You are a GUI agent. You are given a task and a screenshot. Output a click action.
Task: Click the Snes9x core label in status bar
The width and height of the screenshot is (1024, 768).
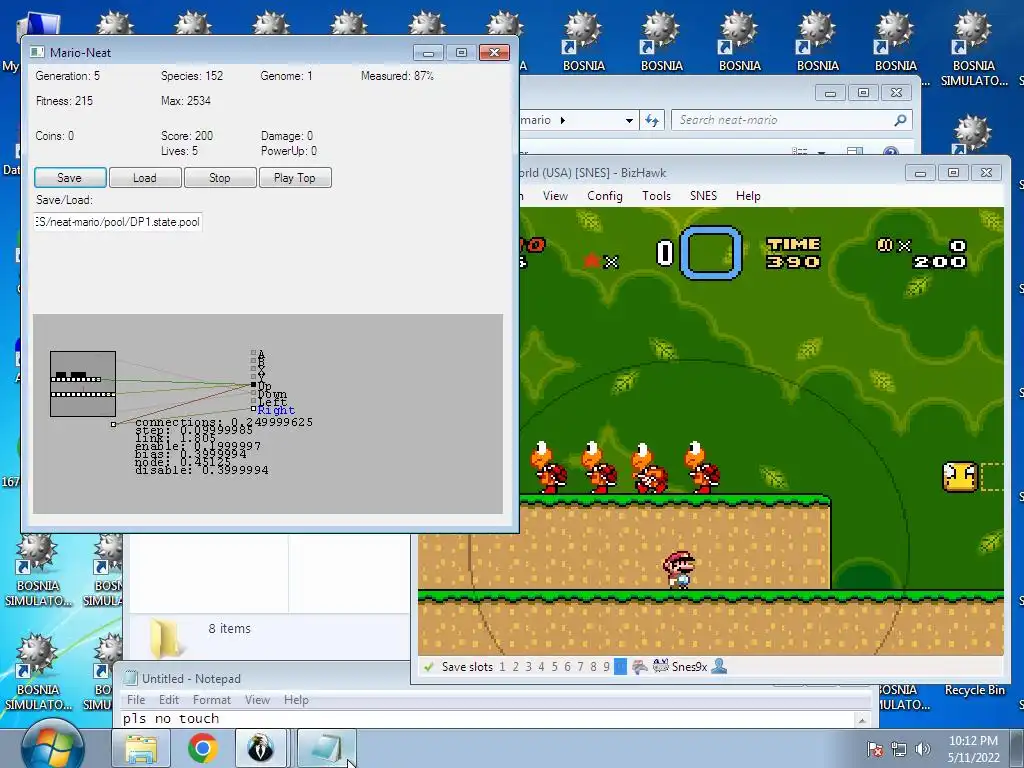point(690,667)
